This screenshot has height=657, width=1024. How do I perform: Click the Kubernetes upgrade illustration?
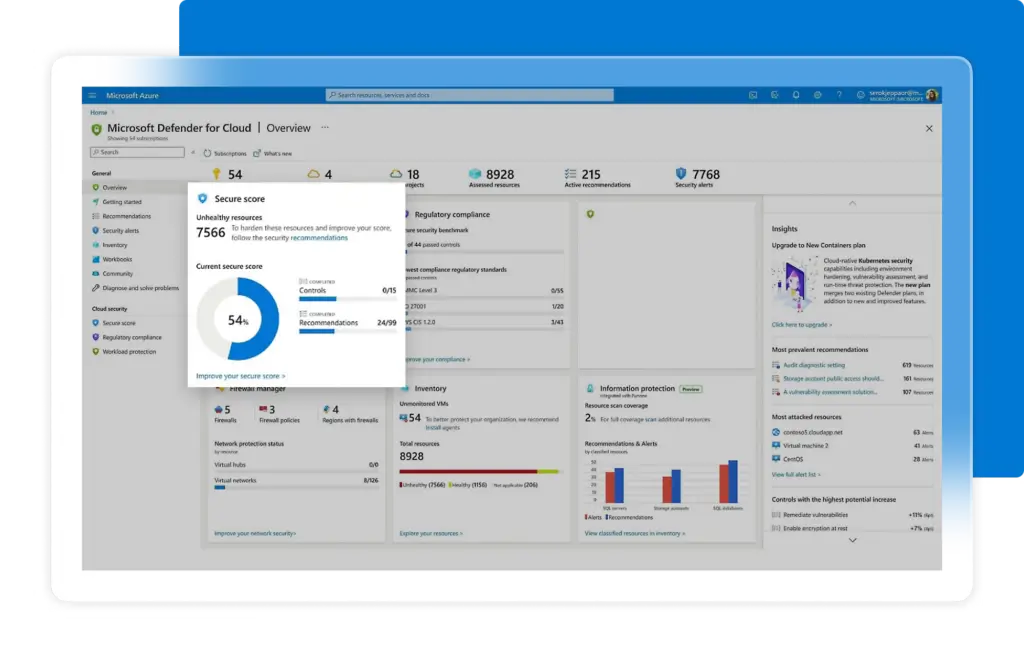point(793,284)
